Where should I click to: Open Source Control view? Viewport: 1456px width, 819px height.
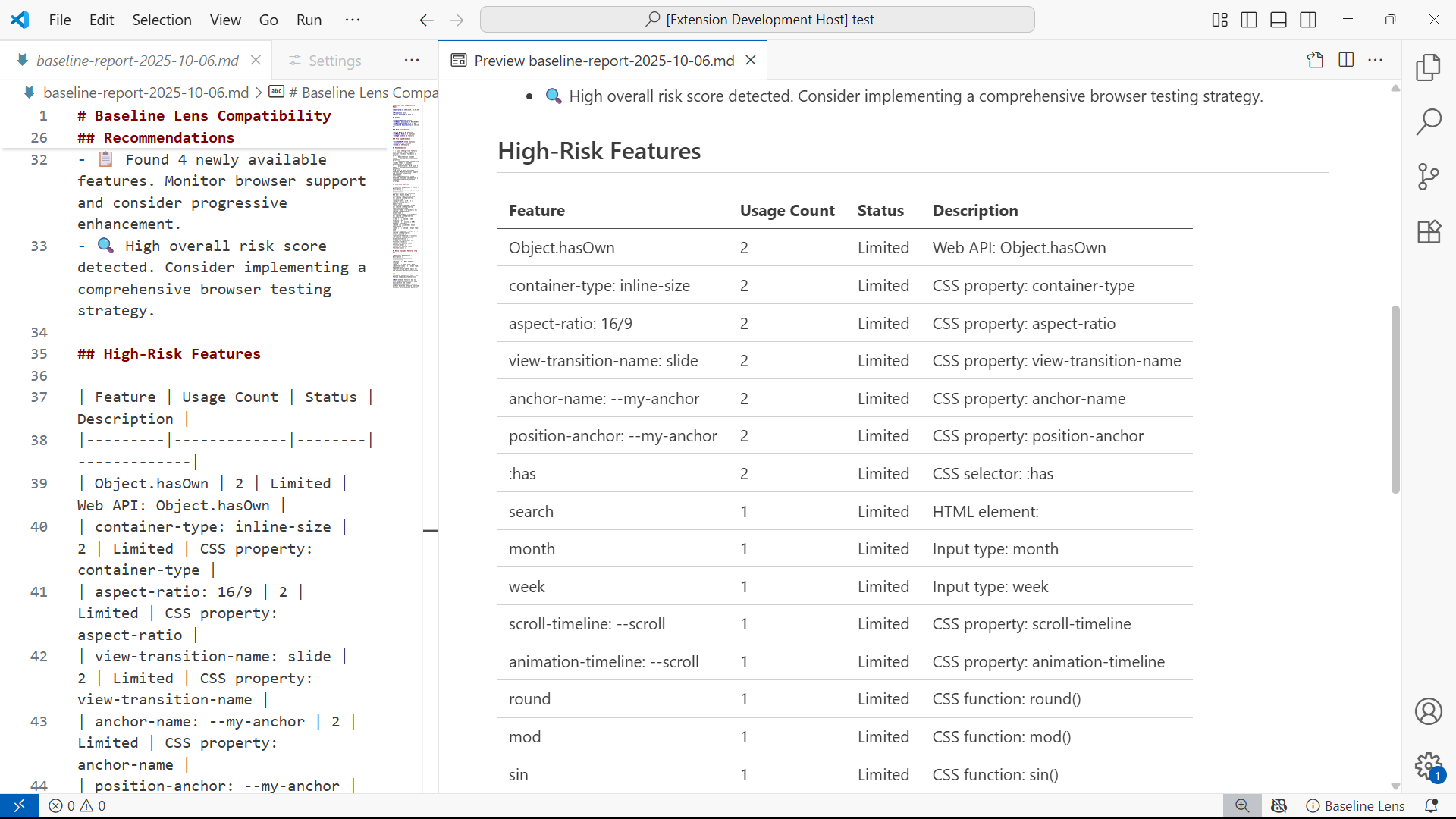tap(1429, 177)
